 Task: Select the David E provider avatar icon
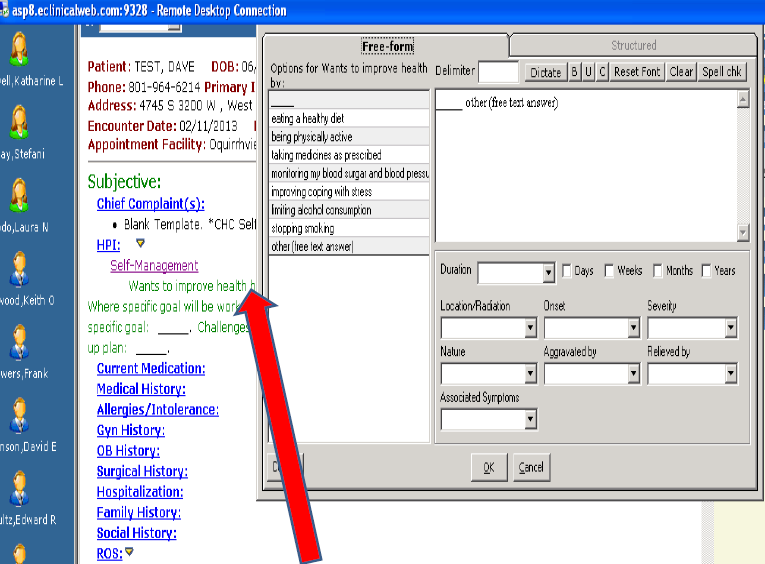click(x=20, y=415)
